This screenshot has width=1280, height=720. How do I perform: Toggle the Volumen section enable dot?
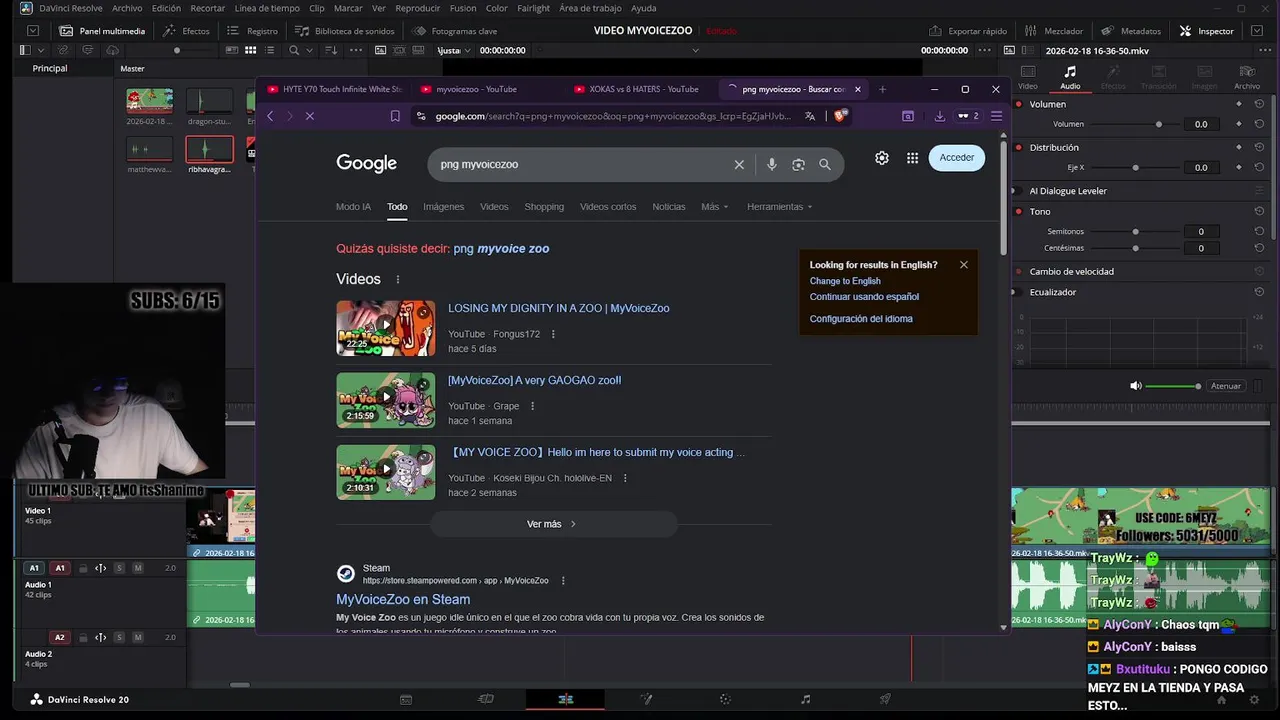tap(1019, 104)
